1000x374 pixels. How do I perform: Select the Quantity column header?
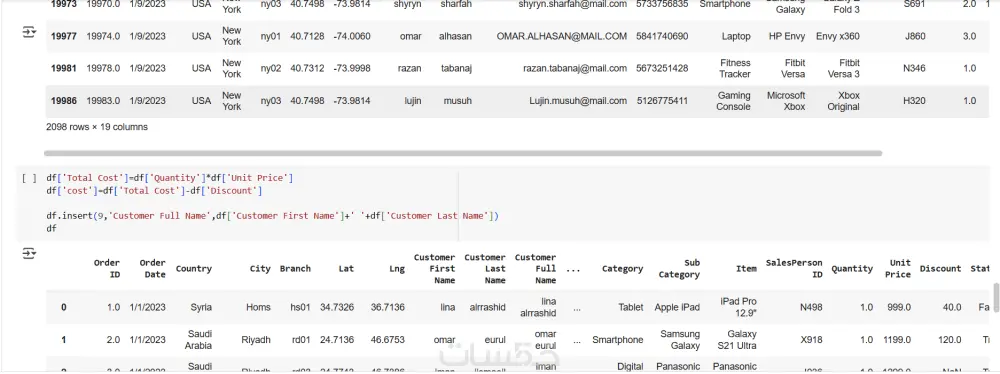coord(852,269)
